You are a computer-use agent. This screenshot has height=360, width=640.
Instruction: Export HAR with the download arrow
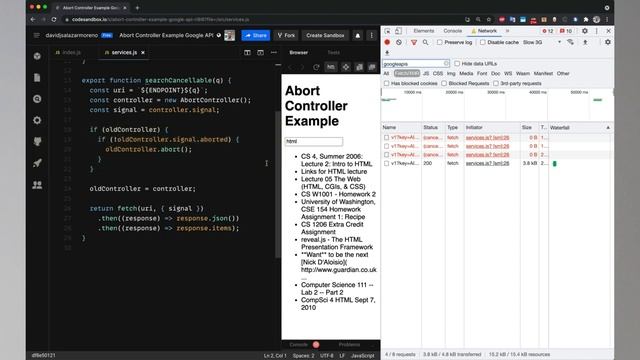pos(387,53)
